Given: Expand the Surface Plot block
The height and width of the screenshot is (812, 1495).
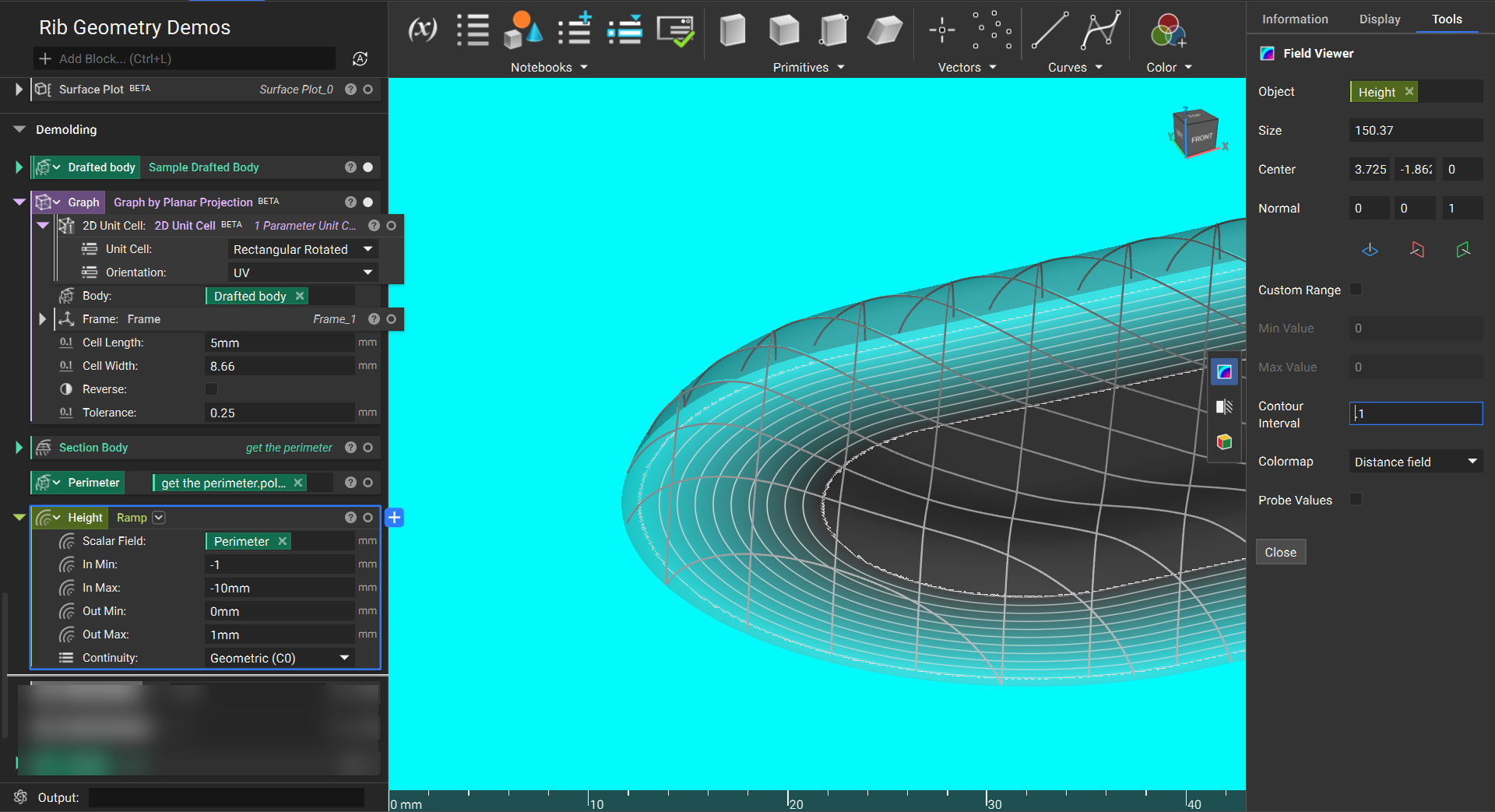Looking at the screenshot, I should pyautogui.click(x=19, y=90).
